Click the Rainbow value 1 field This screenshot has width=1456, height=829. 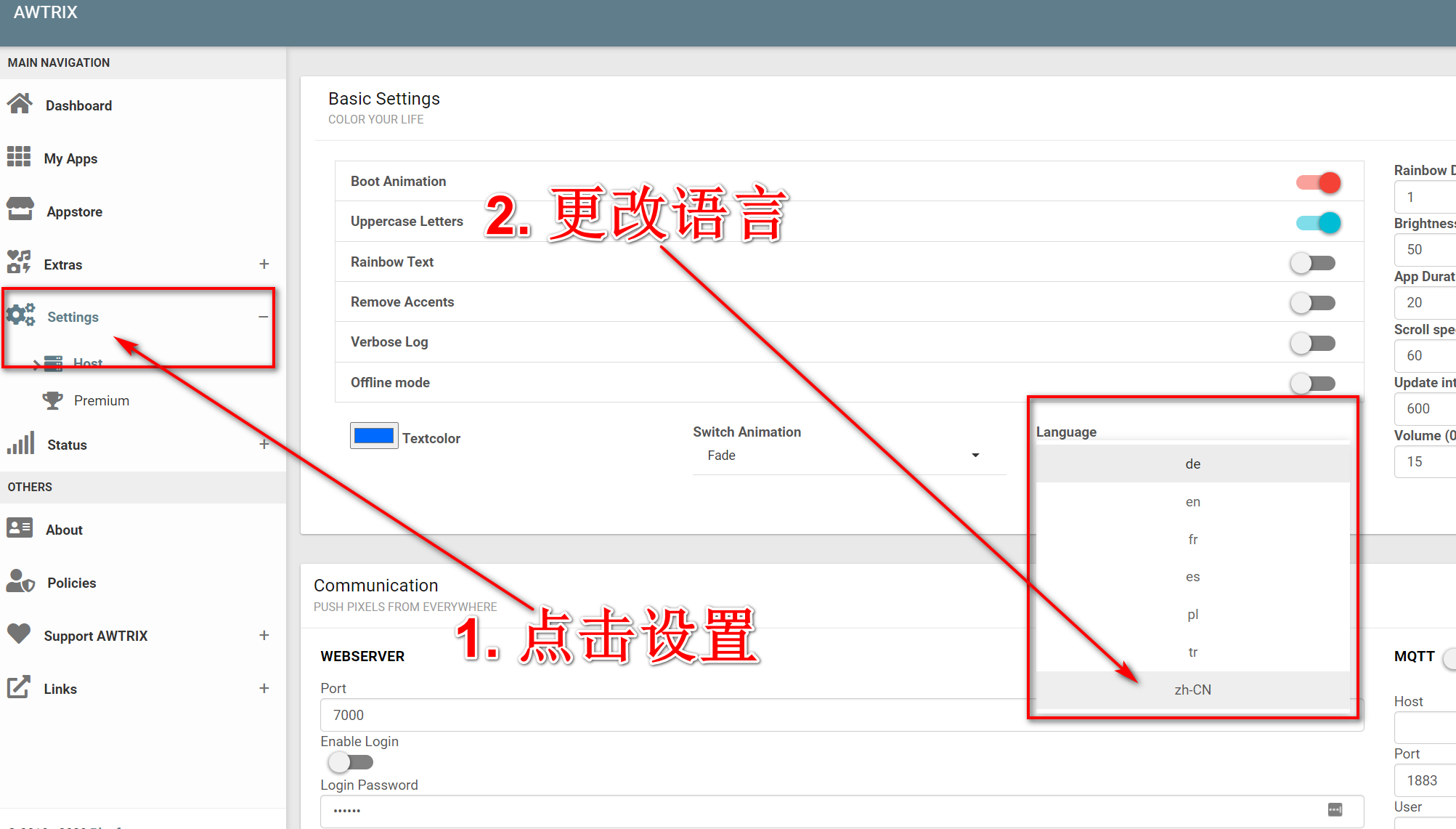[1425, 197]
